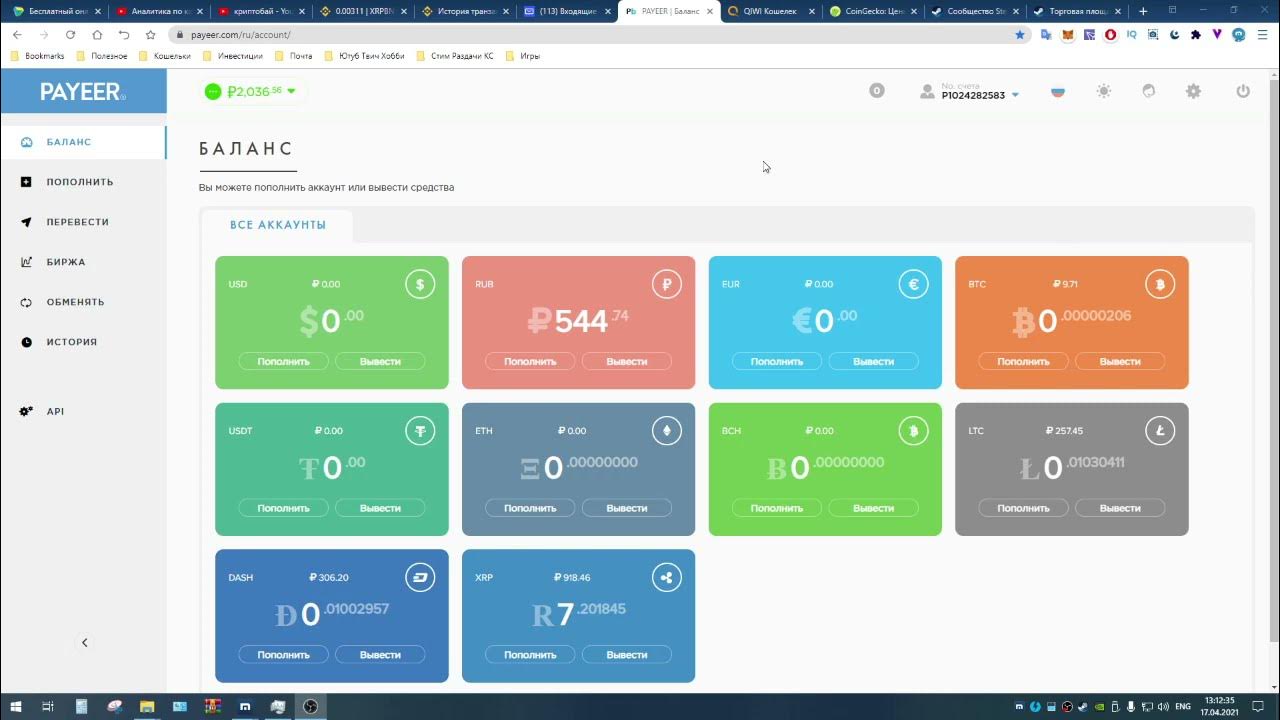Select the Все аккаунты tab
1280x720 pixels.
coord(278,225)
